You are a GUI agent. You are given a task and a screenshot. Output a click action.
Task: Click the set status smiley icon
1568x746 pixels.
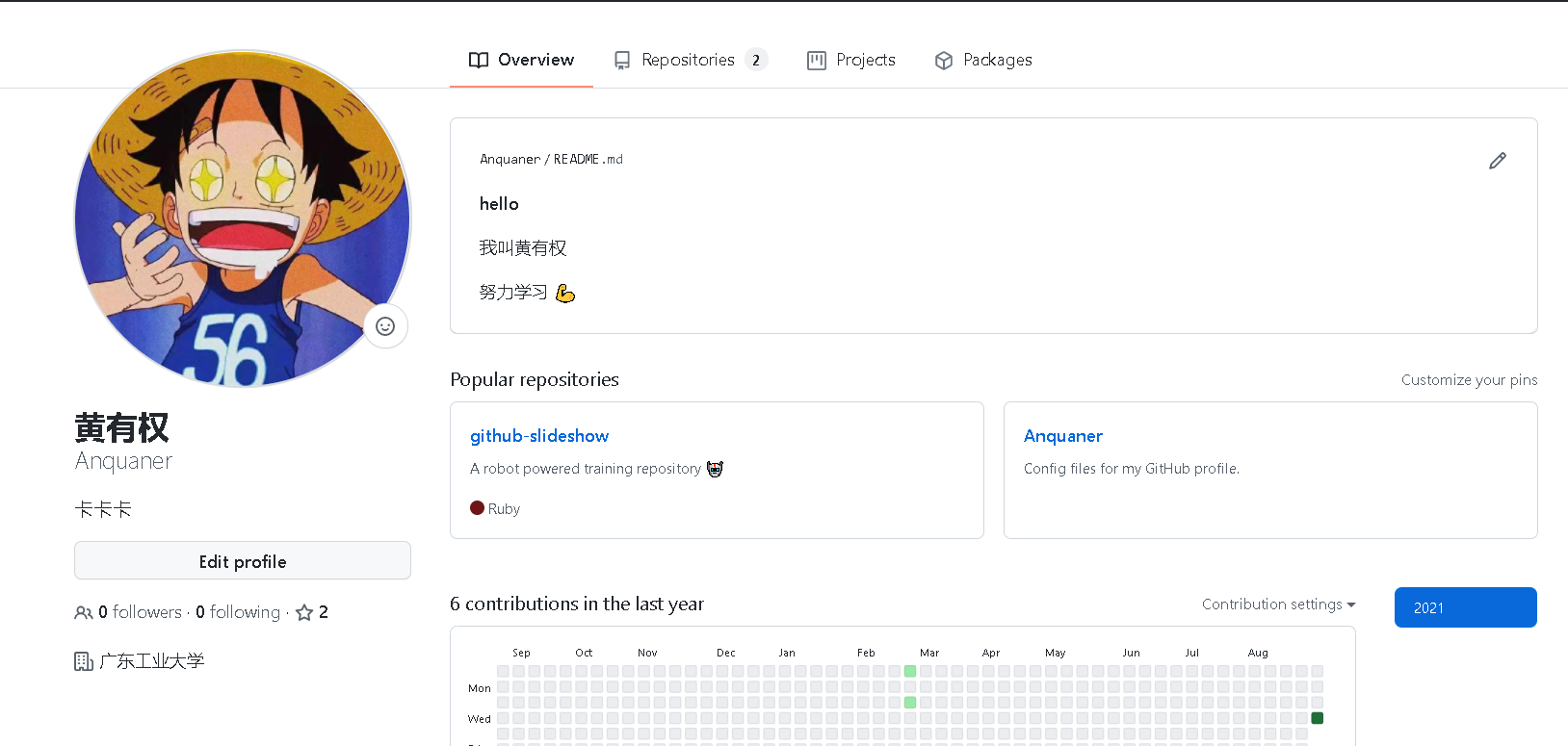click(x=385, y=326)
